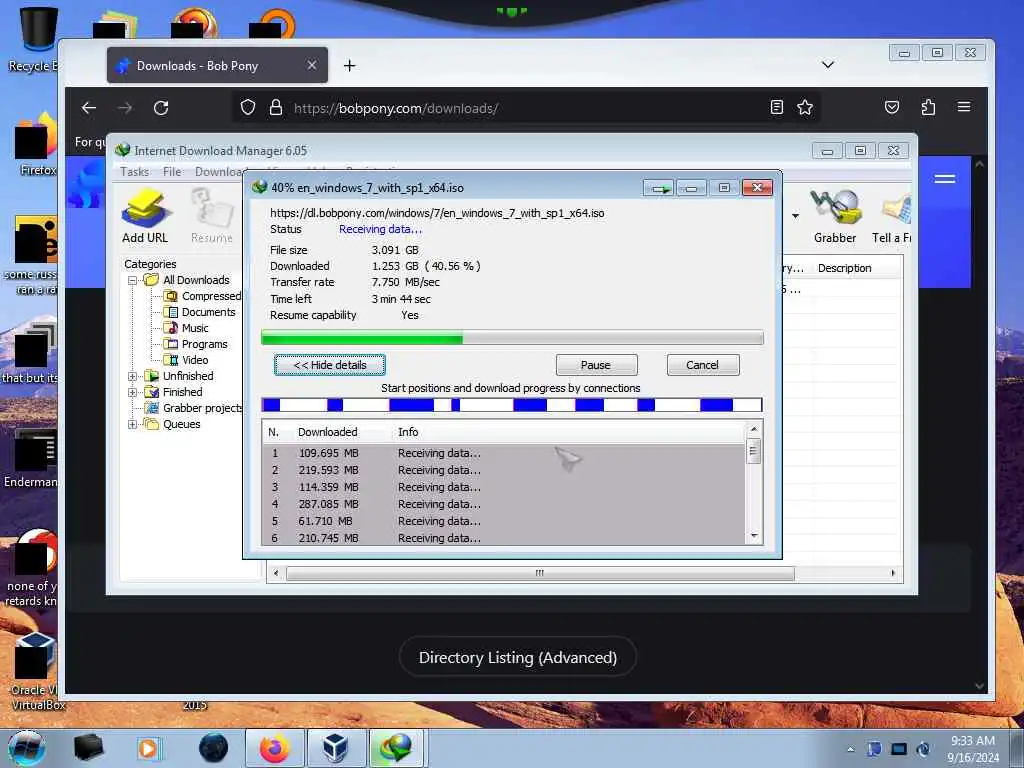The width and height of the screenshot is (1024, 768).
Task: Select the Video category folder
Action: [x=186, y=360]
